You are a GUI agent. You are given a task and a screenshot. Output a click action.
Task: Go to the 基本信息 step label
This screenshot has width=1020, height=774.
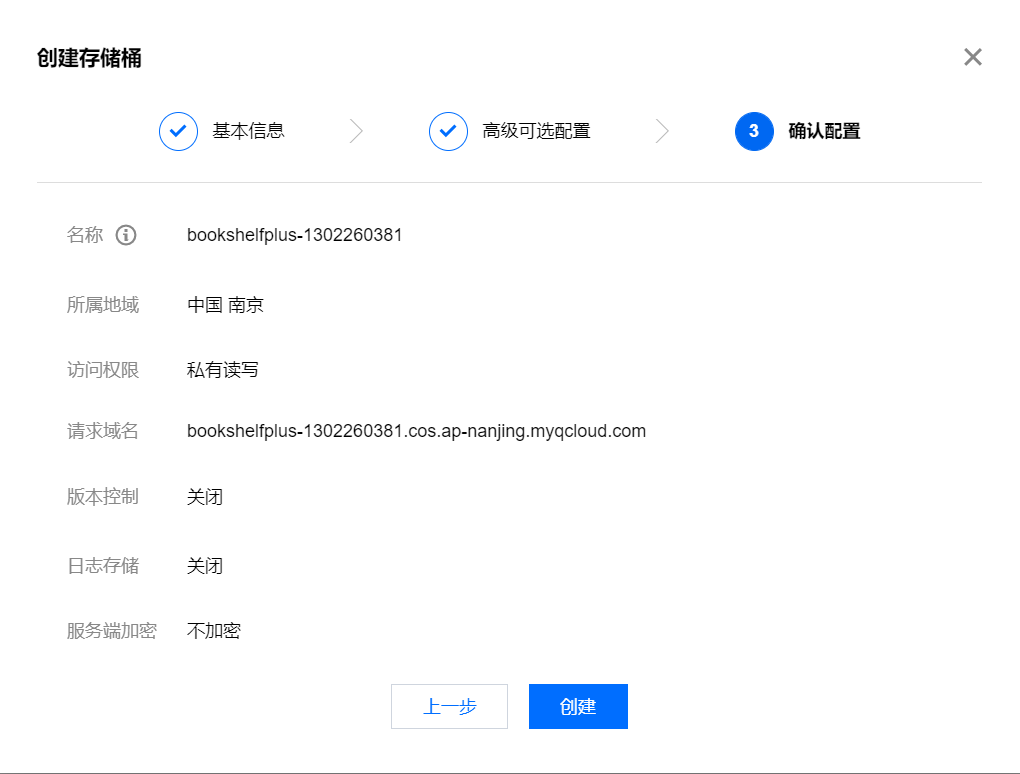[x=248, y=131]
